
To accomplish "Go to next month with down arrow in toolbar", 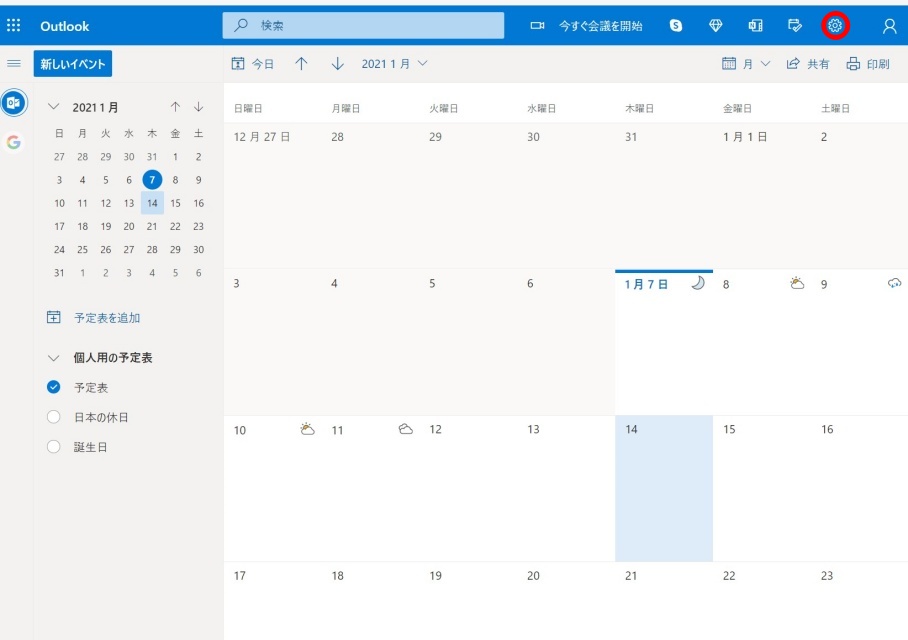I will tap(338, 64).
